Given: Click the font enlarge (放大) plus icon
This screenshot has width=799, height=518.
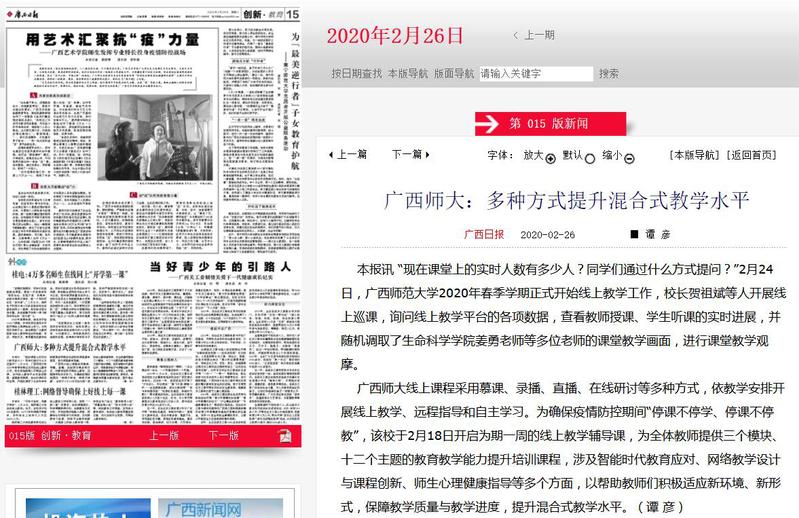Looking at the screenshot, I should click(550, 157).
